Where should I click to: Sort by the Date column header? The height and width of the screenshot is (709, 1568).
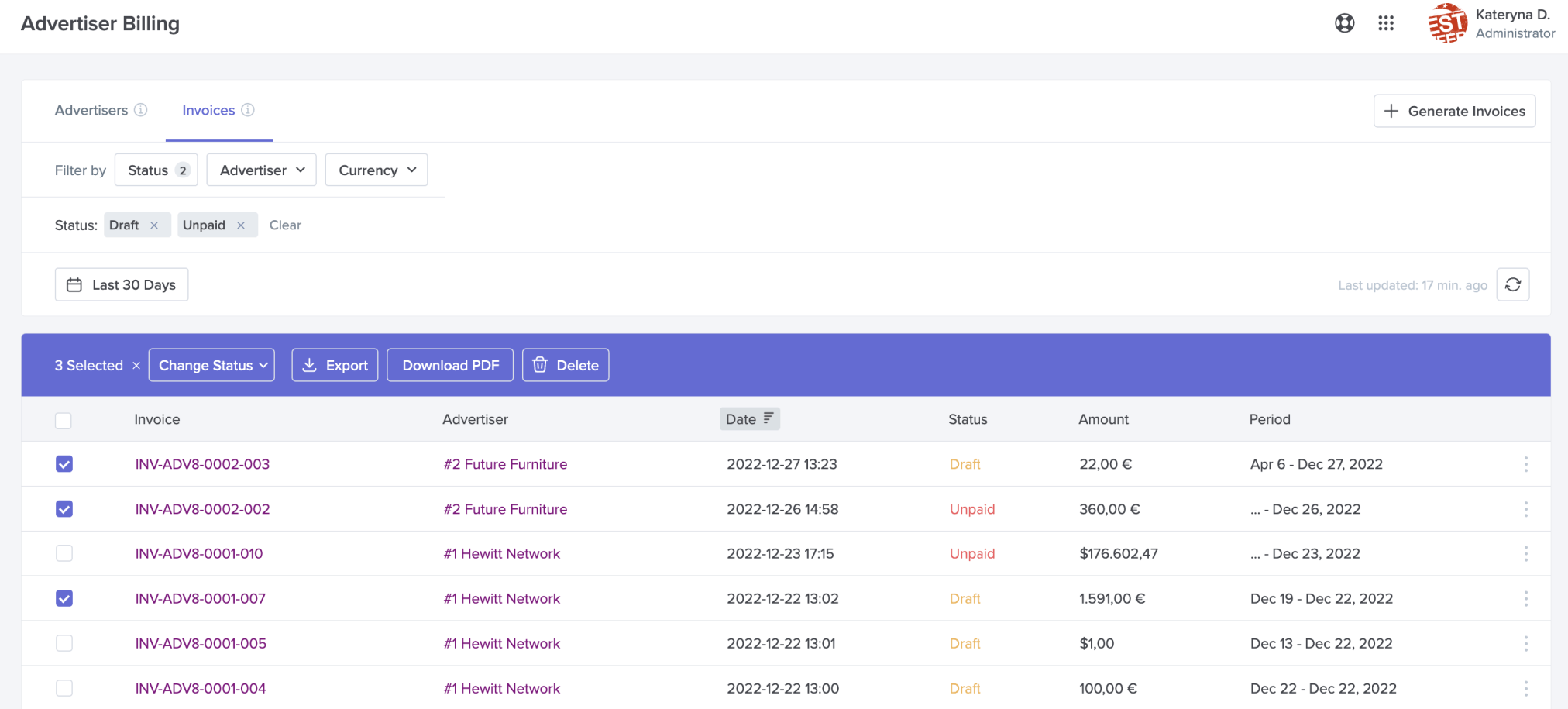click(x=749, y=418)
